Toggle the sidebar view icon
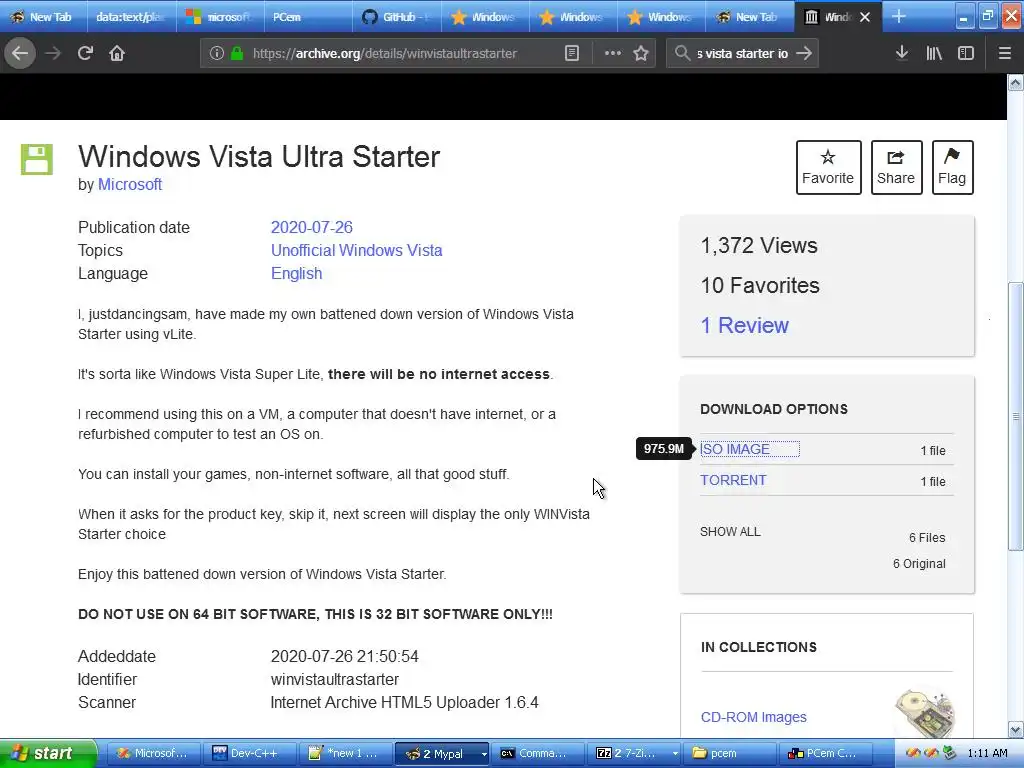The height and width of the screenshot is (768, 1024). 966,53
